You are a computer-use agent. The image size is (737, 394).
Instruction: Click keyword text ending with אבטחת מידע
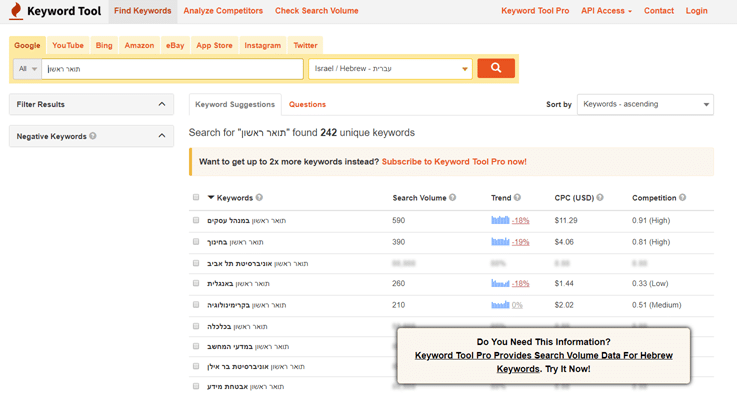(245, 386)
